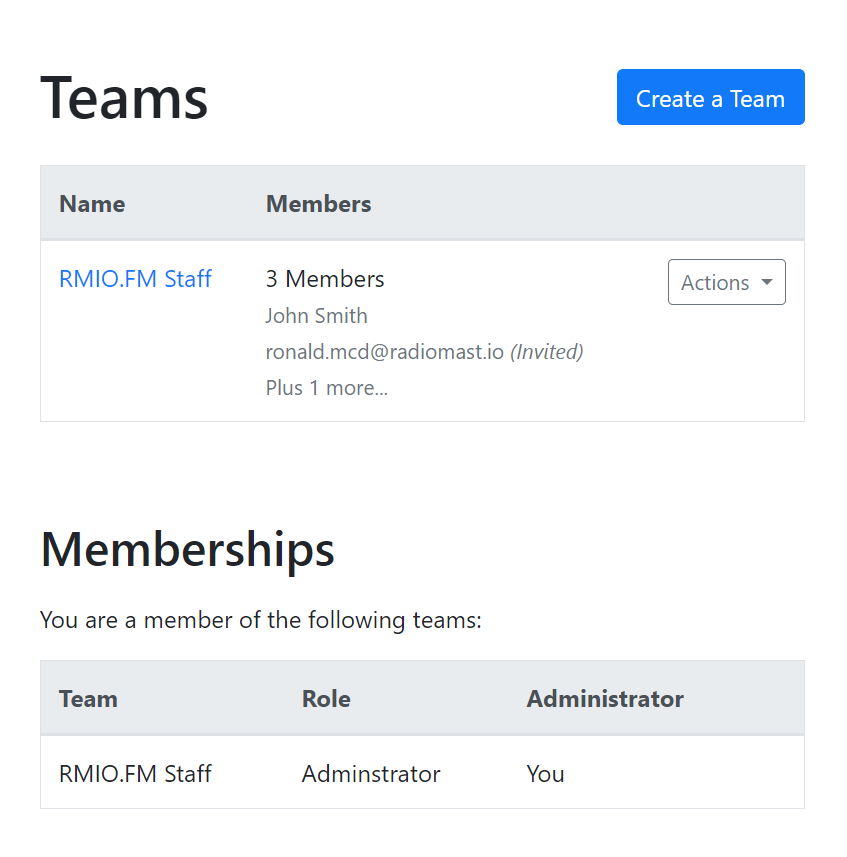Click the Administrator column header

pos(605,699)
